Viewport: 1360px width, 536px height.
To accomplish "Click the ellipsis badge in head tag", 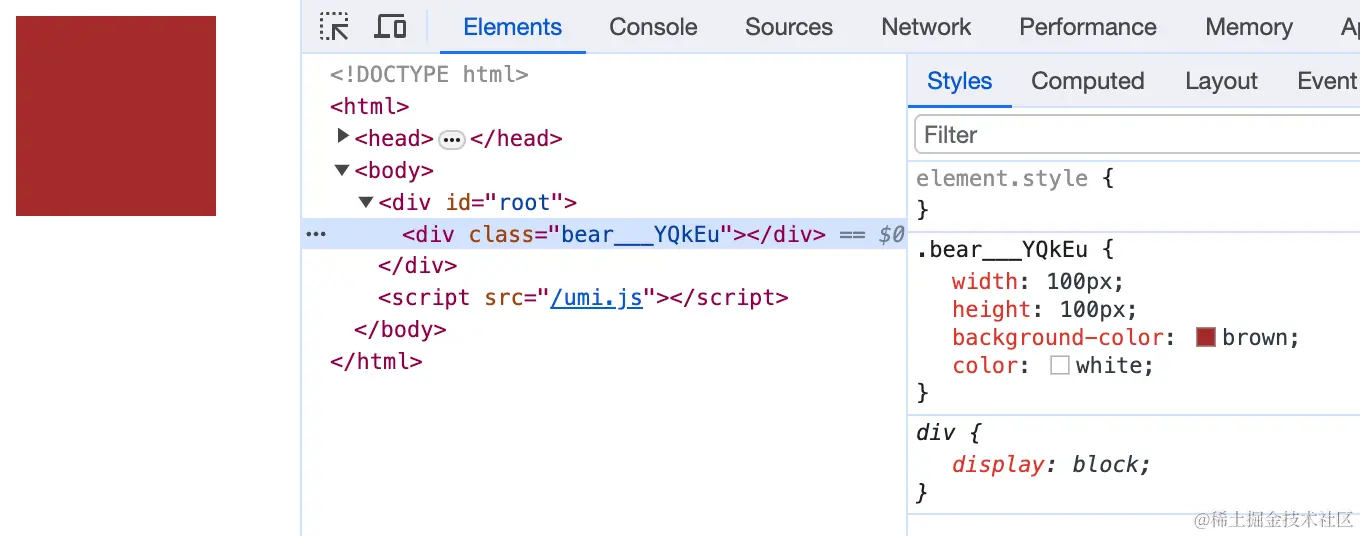I will 452,139.
